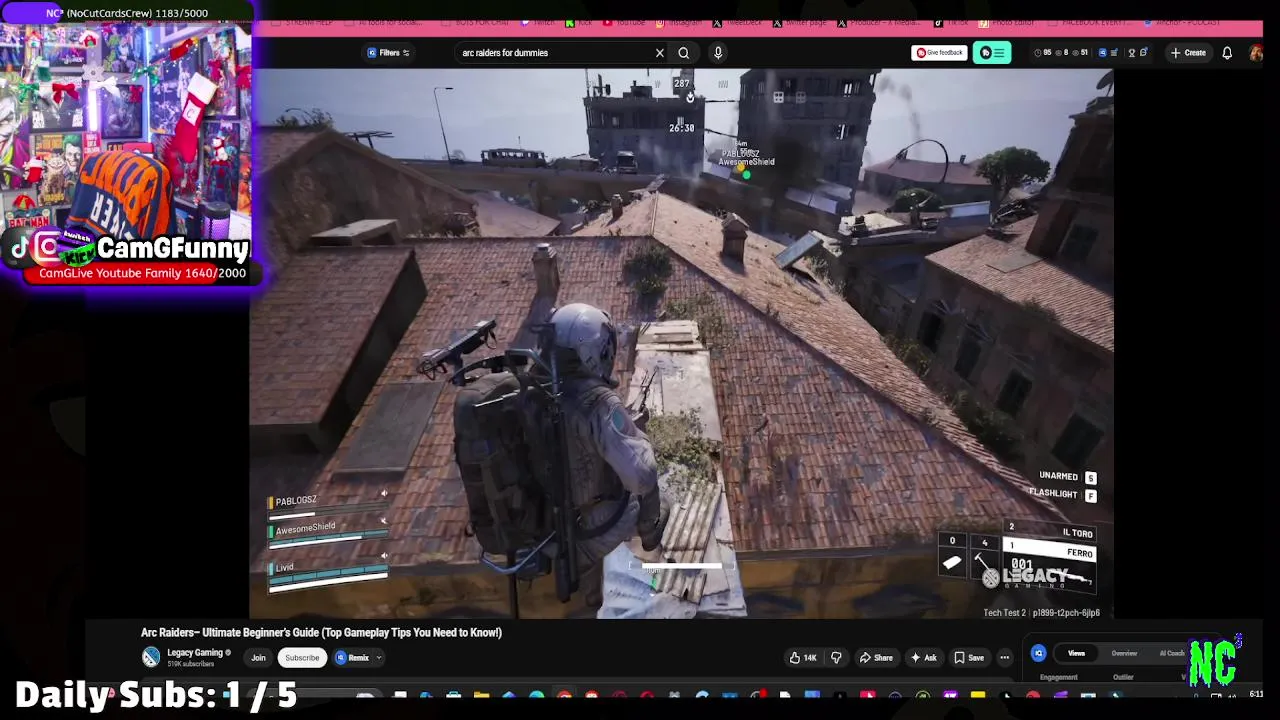Click the Share button
The width and height of the screenshot is (1280, 720).
pos(876,658)
